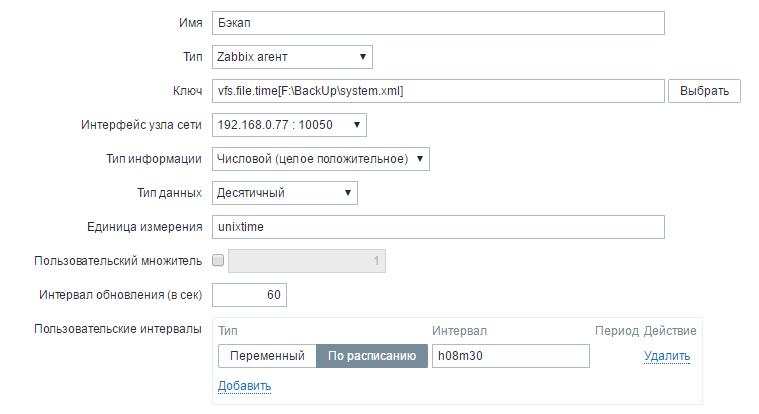
Task: Click the Добавить link
Action: (244, 385)
